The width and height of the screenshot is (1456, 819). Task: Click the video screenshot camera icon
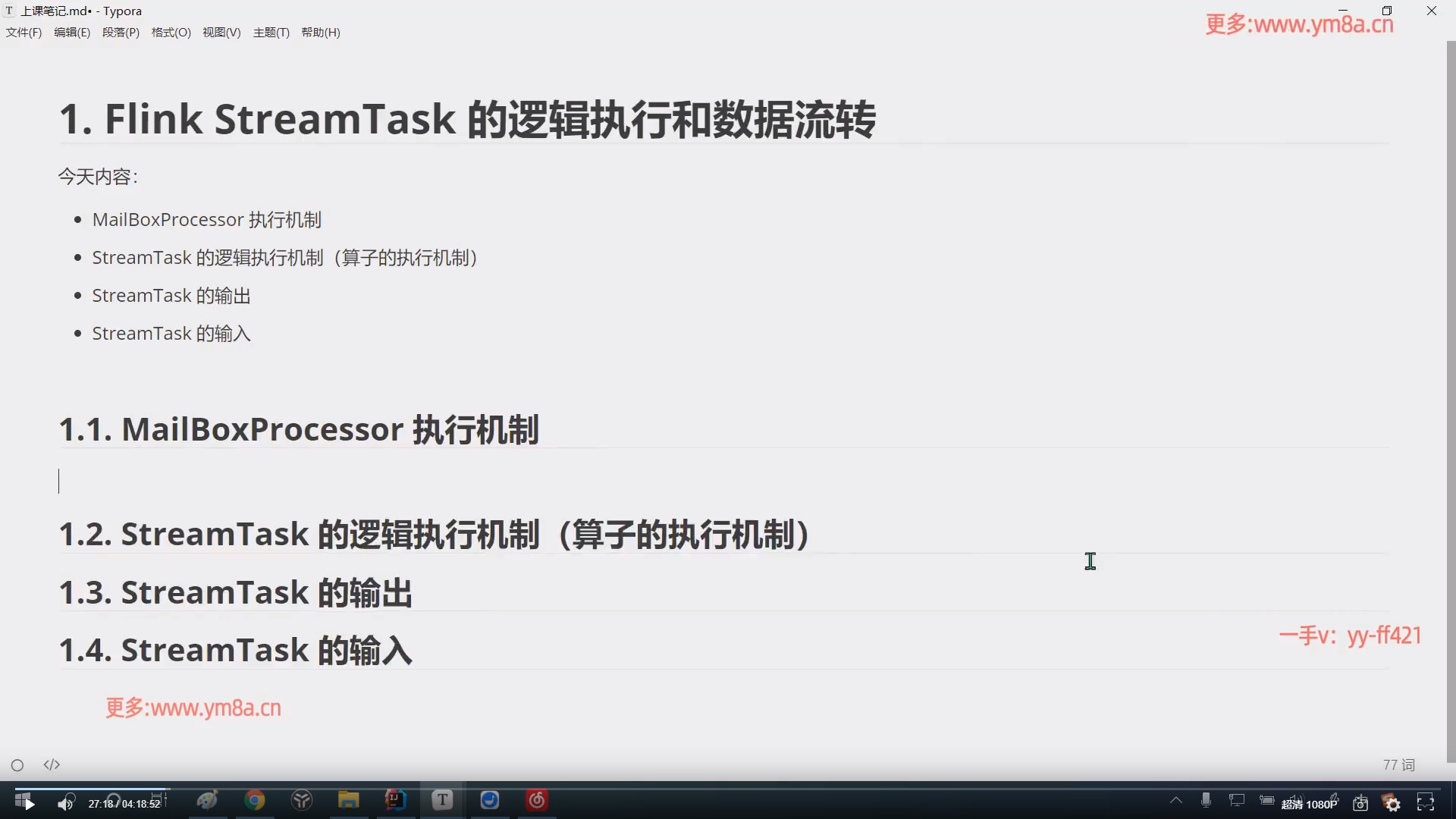tap(1360, 803)
